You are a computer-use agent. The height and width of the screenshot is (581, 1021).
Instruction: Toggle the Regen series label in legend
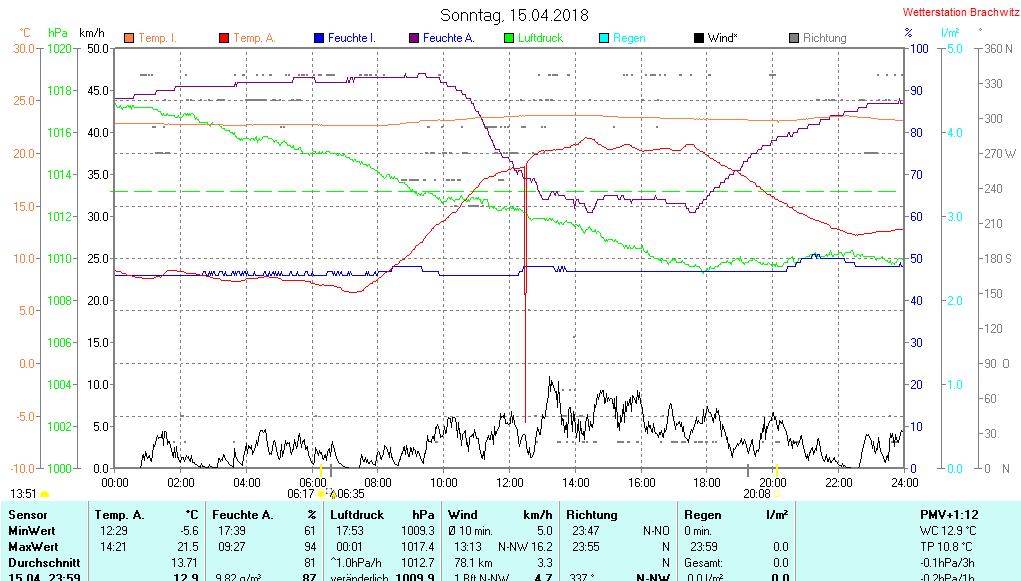point(629,38)
